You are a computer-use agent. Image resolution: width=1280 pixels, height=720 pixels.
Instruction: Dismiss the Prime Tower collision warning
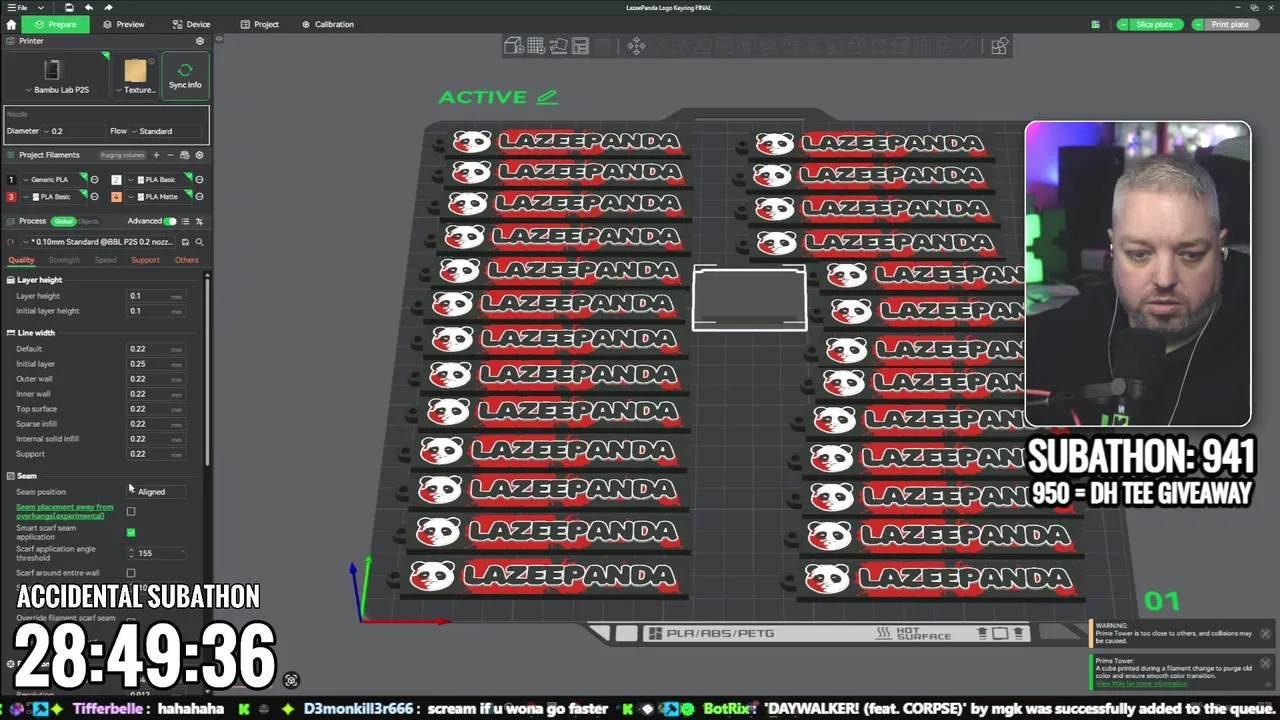tap(1265, 634)
